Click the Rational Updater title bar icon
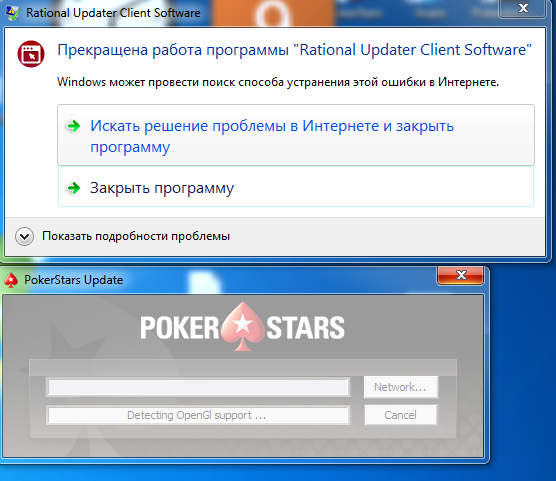The image size is (556, 481). 13,13
